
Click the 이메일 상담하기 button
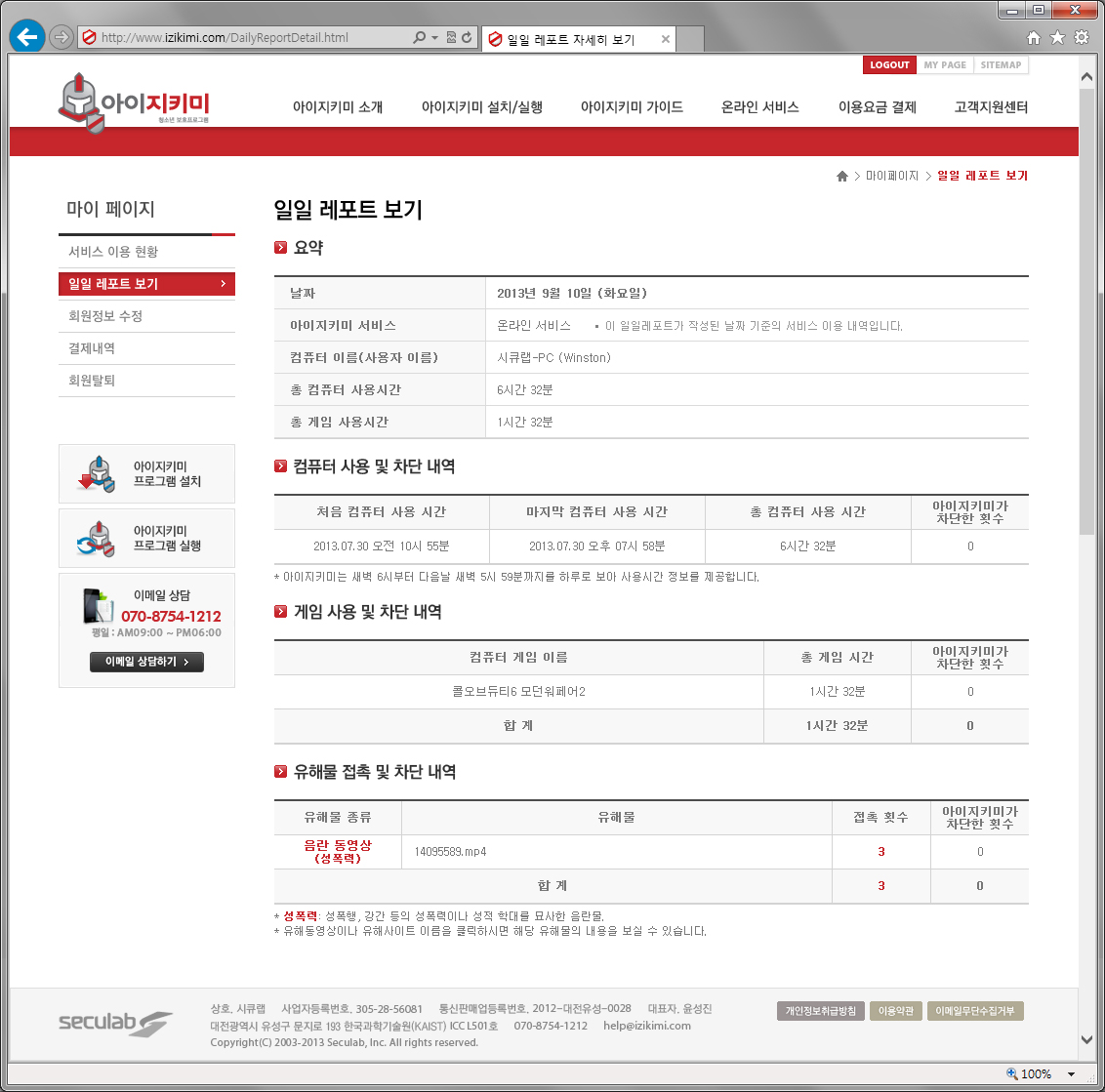(146, 662)
